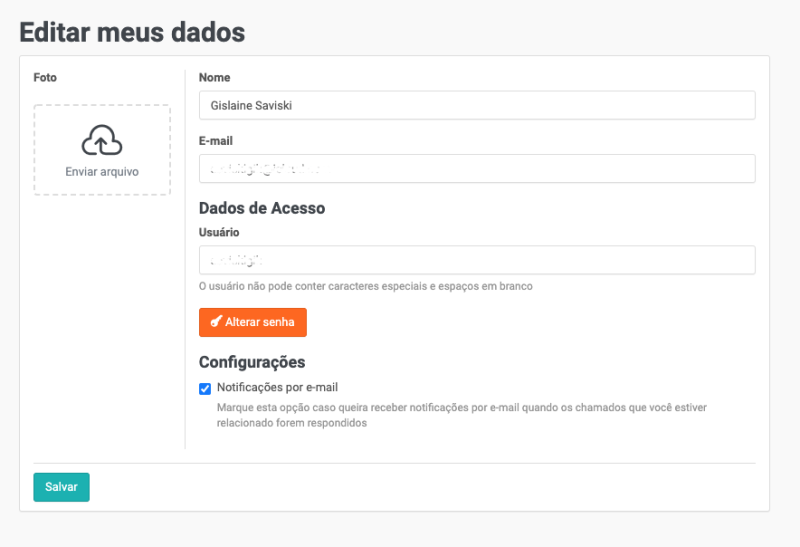Click the Configurações section heading

[x=252, y=362]
